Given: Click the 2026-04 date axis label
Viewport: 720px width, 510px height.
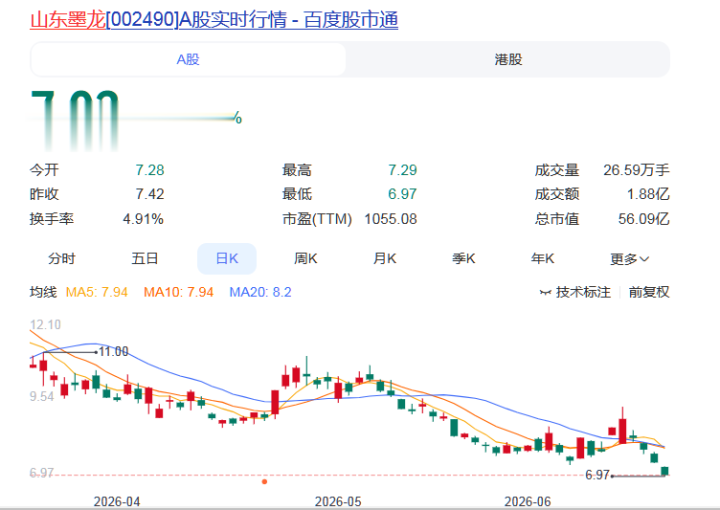Looking at the screenshot, I should click(117, 502).
